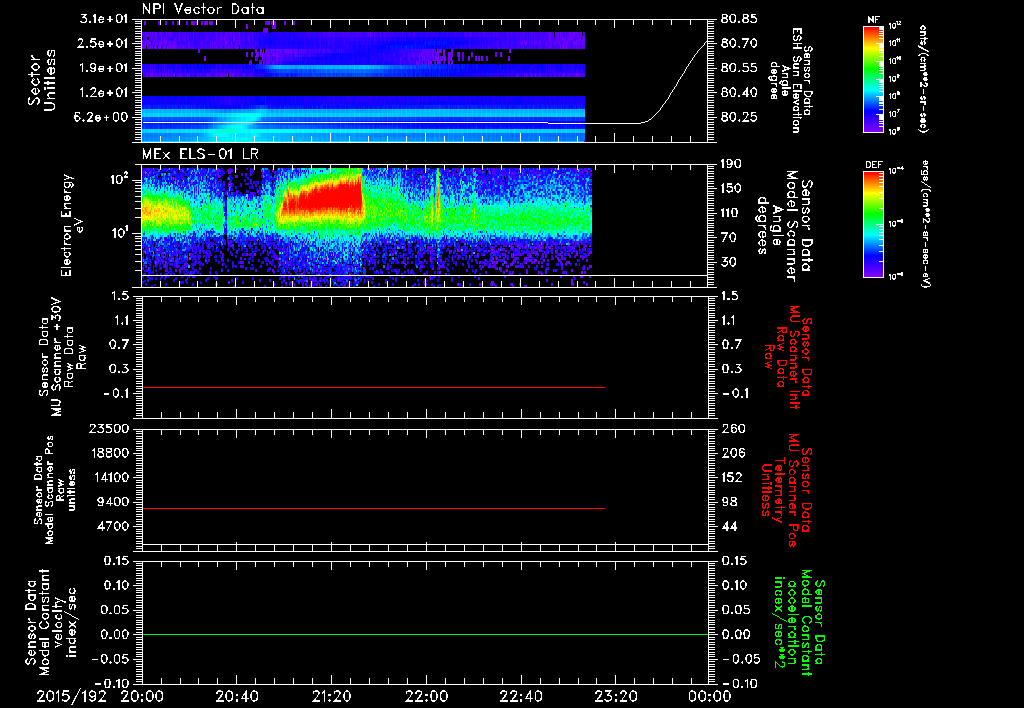Click the 22:00 time axis label

[x=426, y=694]
